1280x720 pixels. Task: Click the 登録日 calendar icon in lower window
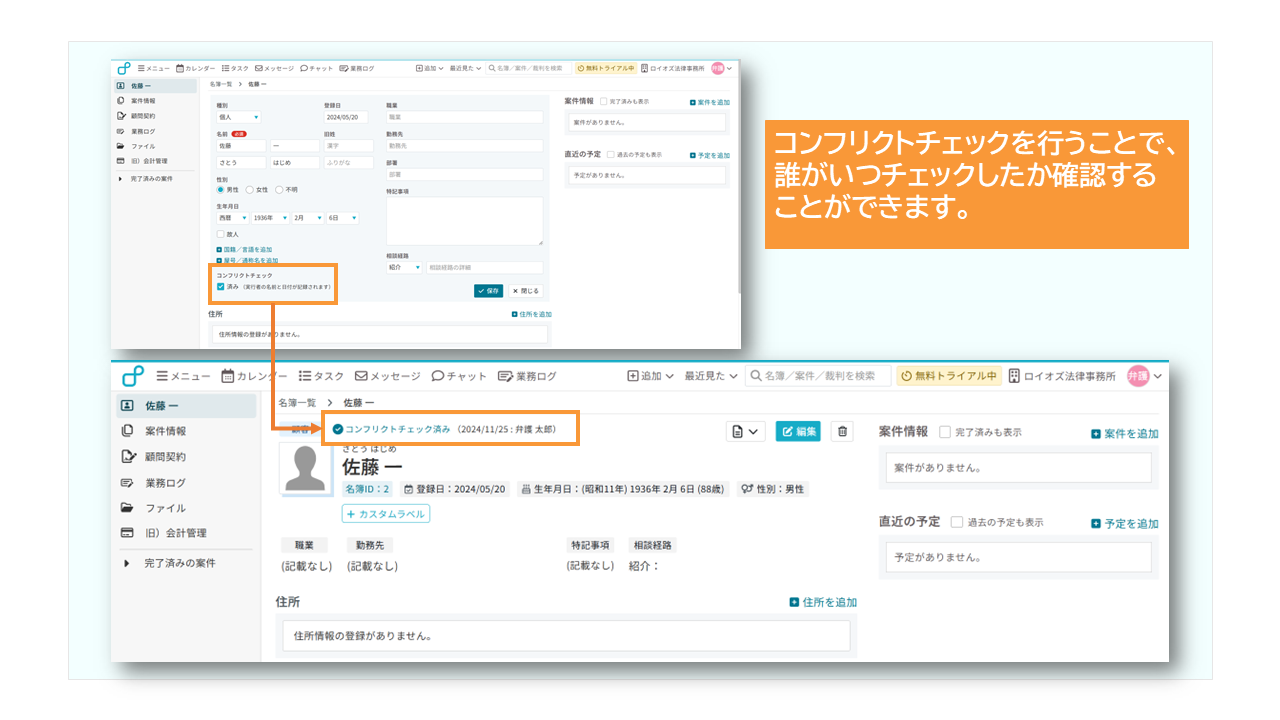click(x=408, y=489)
